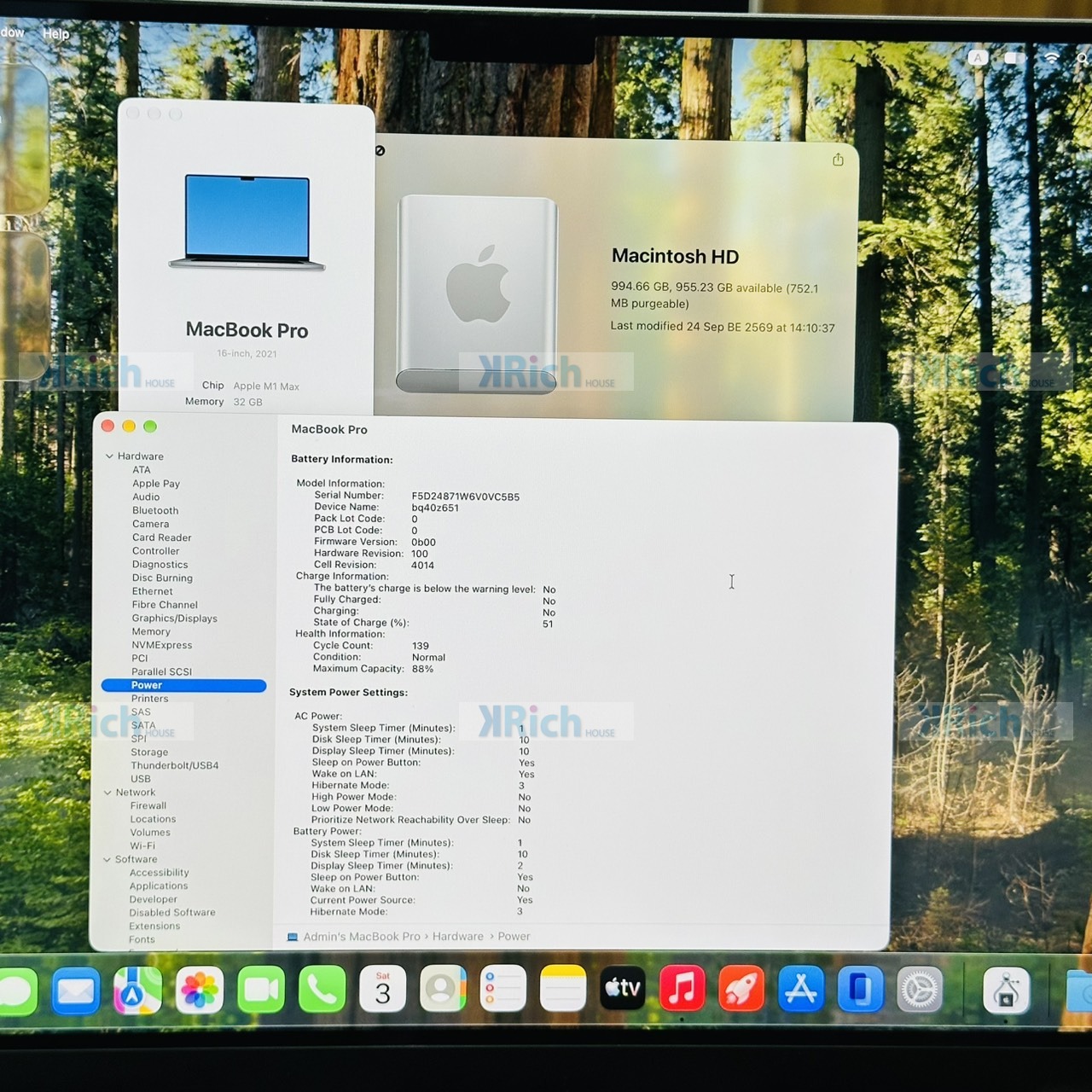The width and height of the screenshot is (1092, 1092).
Task: Open the System Information dock icon
Action: (1007, 990)
